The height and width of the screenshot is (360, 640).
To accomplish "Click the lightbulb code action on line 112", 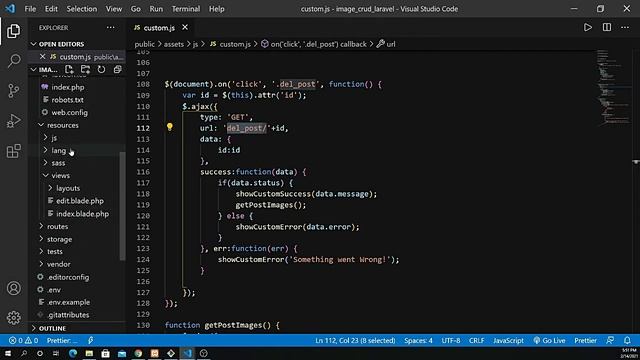I will pos(170,127).
